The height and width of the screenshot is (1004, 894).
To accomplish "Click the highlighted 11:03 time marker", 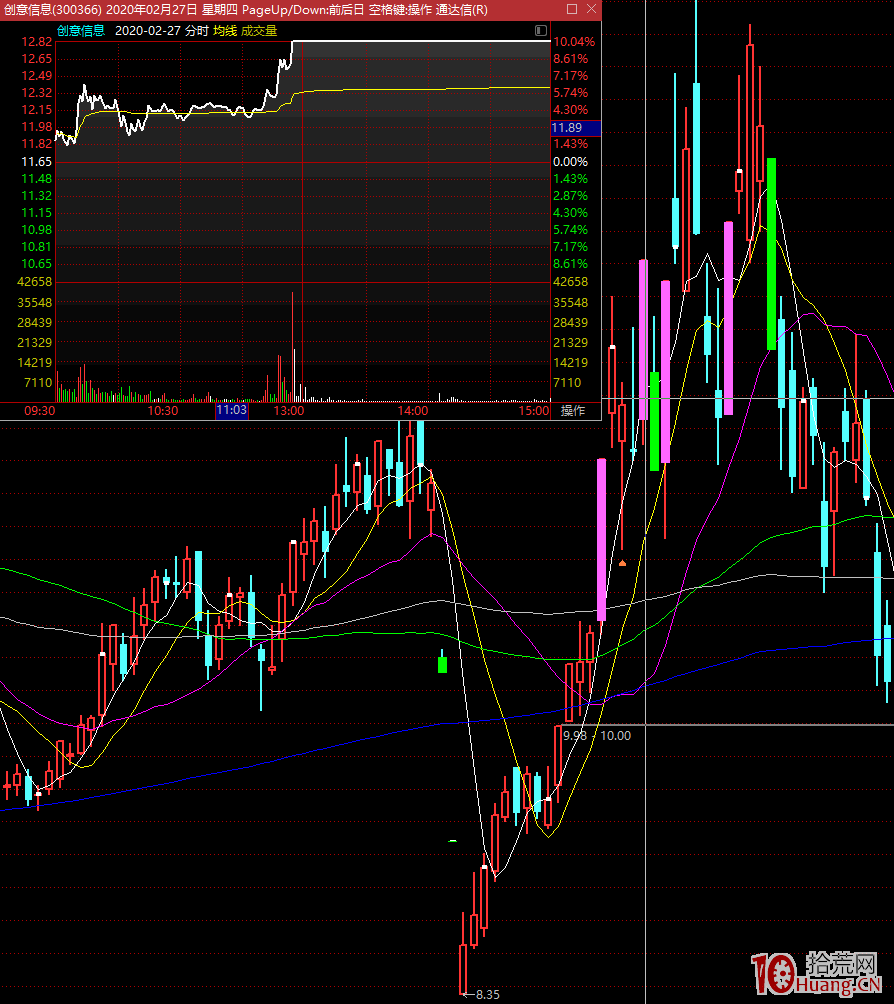I will point(231,411).
